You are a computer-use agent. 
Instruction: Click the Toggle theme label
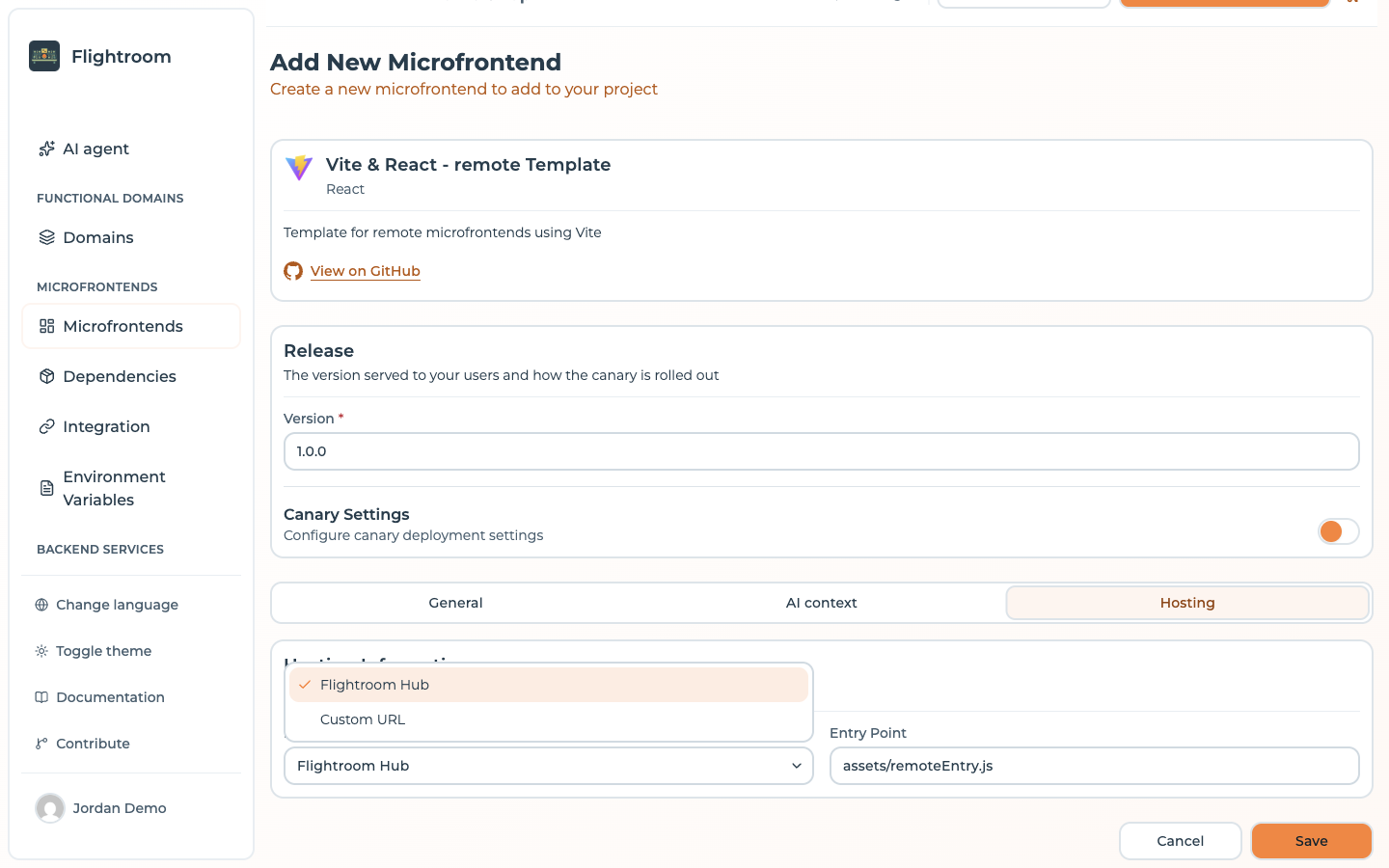click(103, 651)
